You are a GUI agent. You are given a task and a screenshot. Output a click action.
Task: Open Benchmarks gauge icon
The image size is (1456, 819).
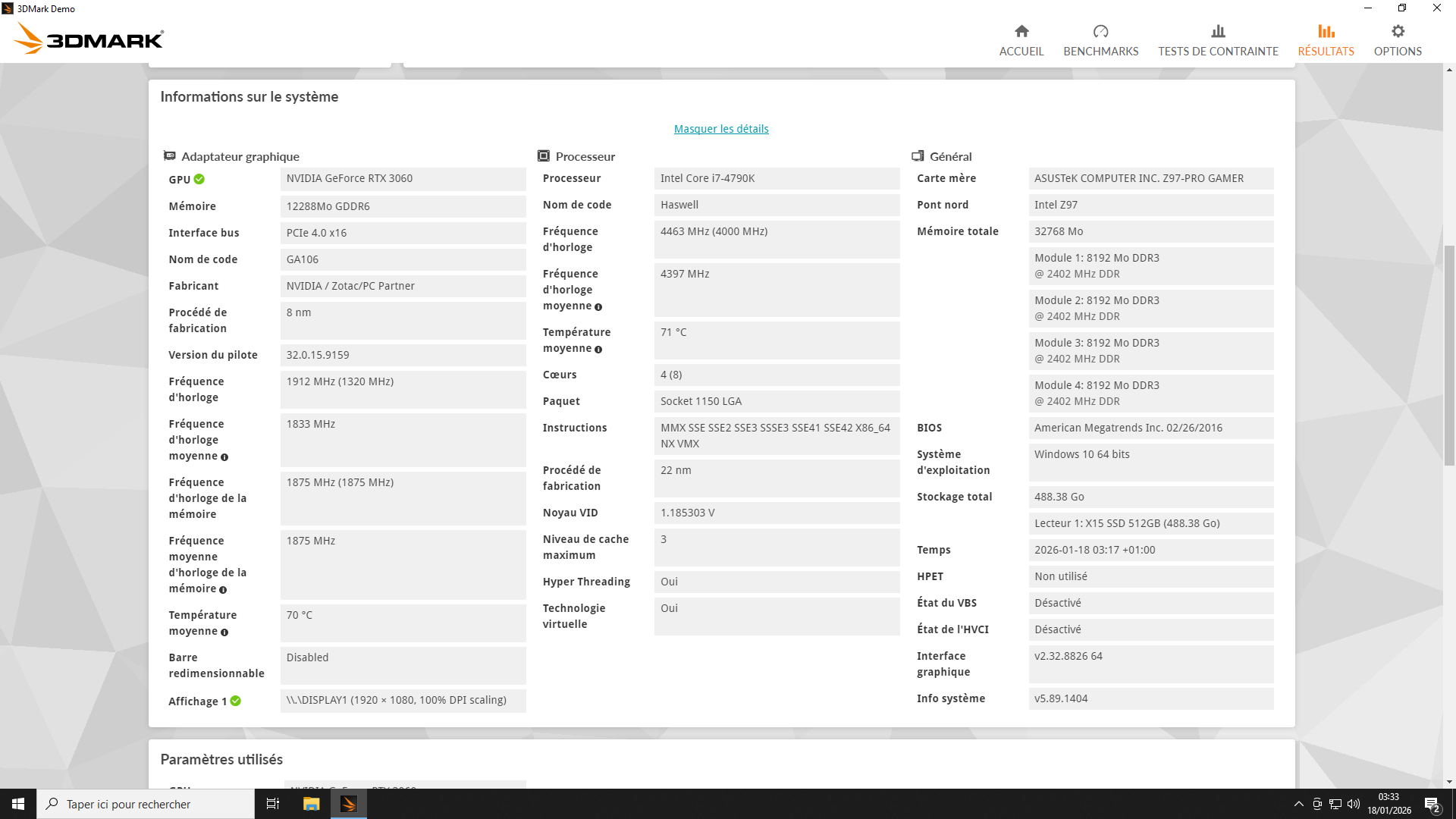pyautogui.click(x=1100, y=31)
